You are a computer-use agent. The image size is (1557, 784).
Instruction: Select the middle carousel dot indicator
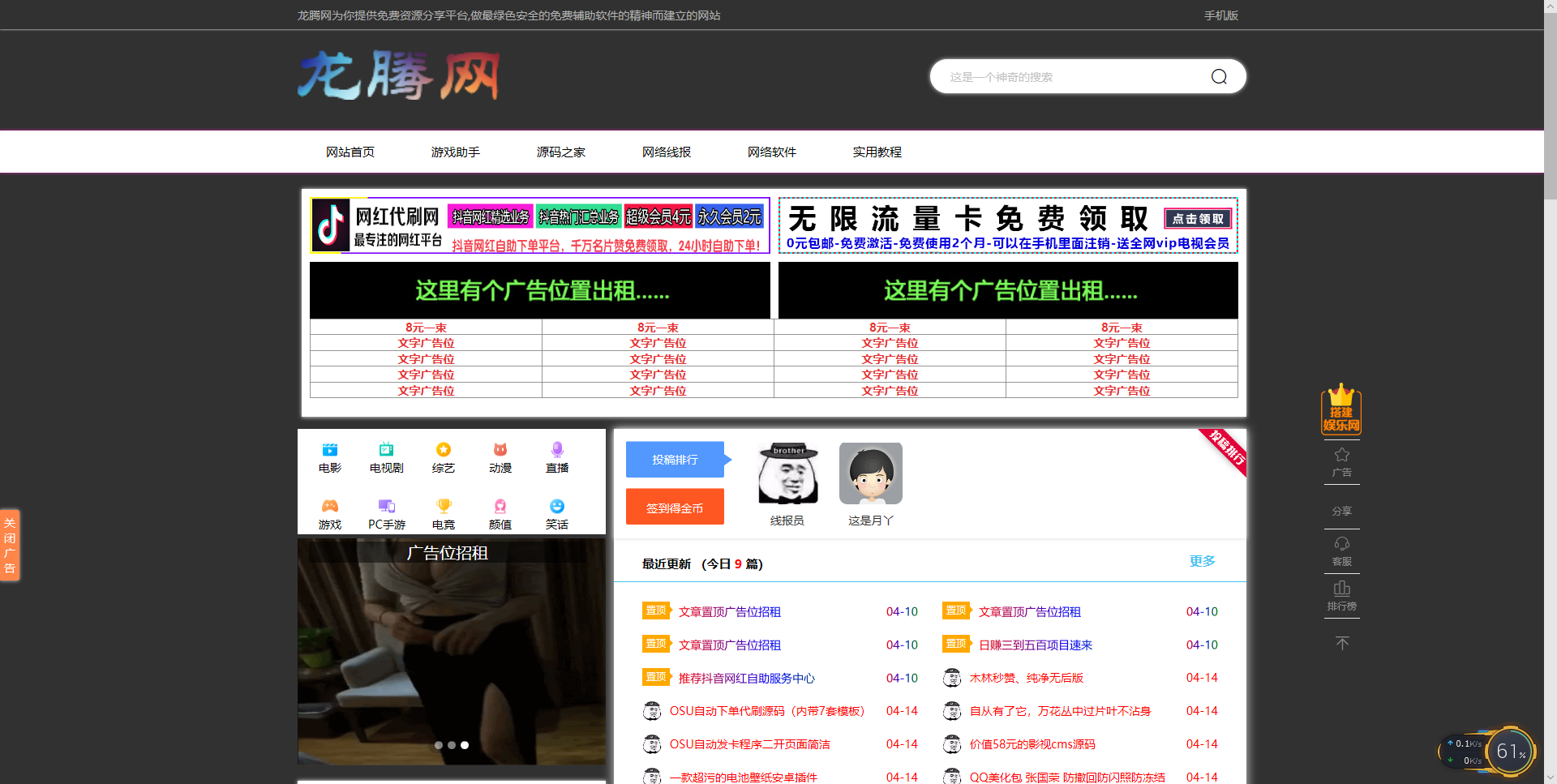point(452,745)
